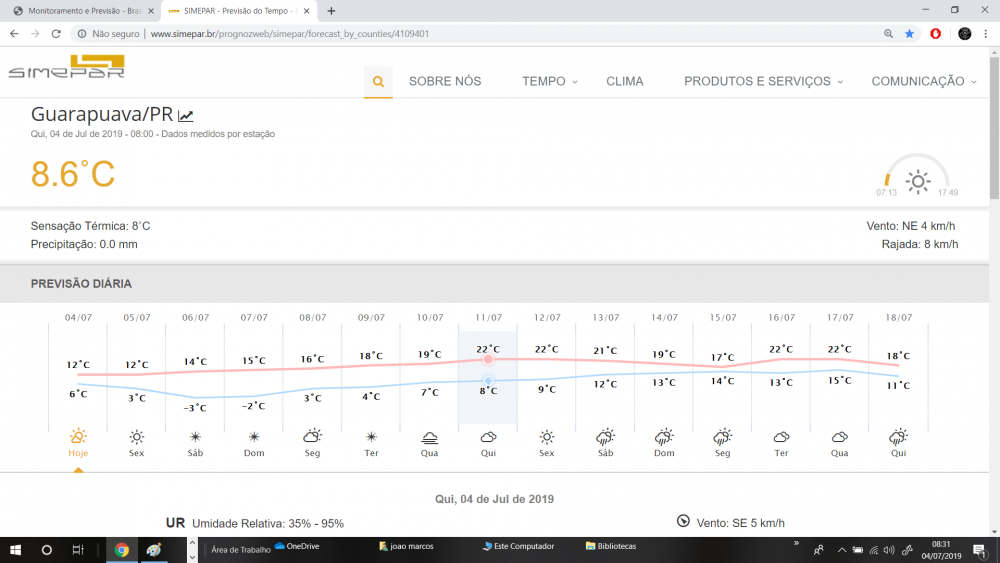This screenshot has height=563, width=1000.
Task: Click the orange search magnifier icon
Action: pyautogui.click(x=378, y=82)
